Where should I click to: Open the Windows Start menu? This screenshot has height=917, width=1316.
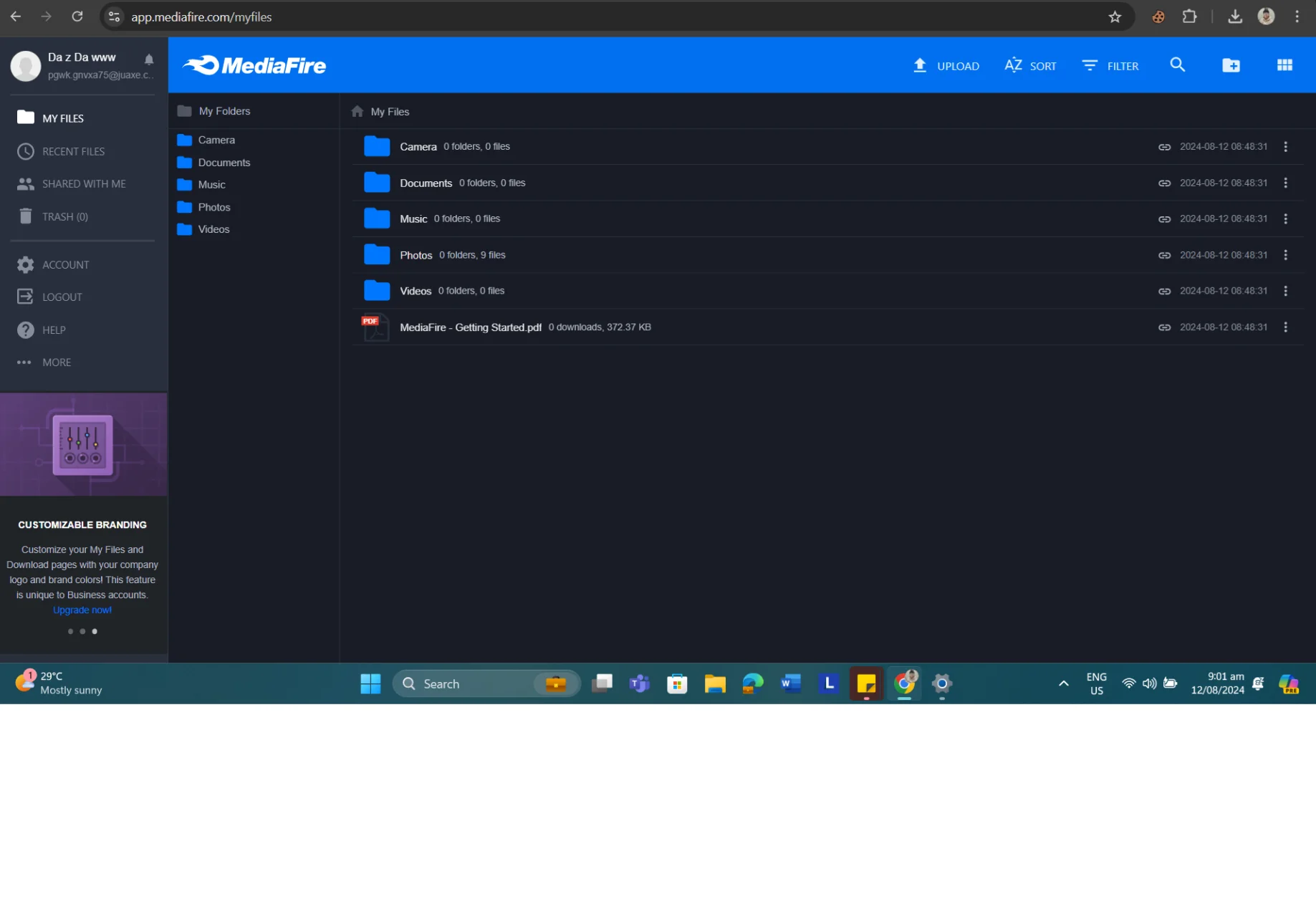click(370, 683)
